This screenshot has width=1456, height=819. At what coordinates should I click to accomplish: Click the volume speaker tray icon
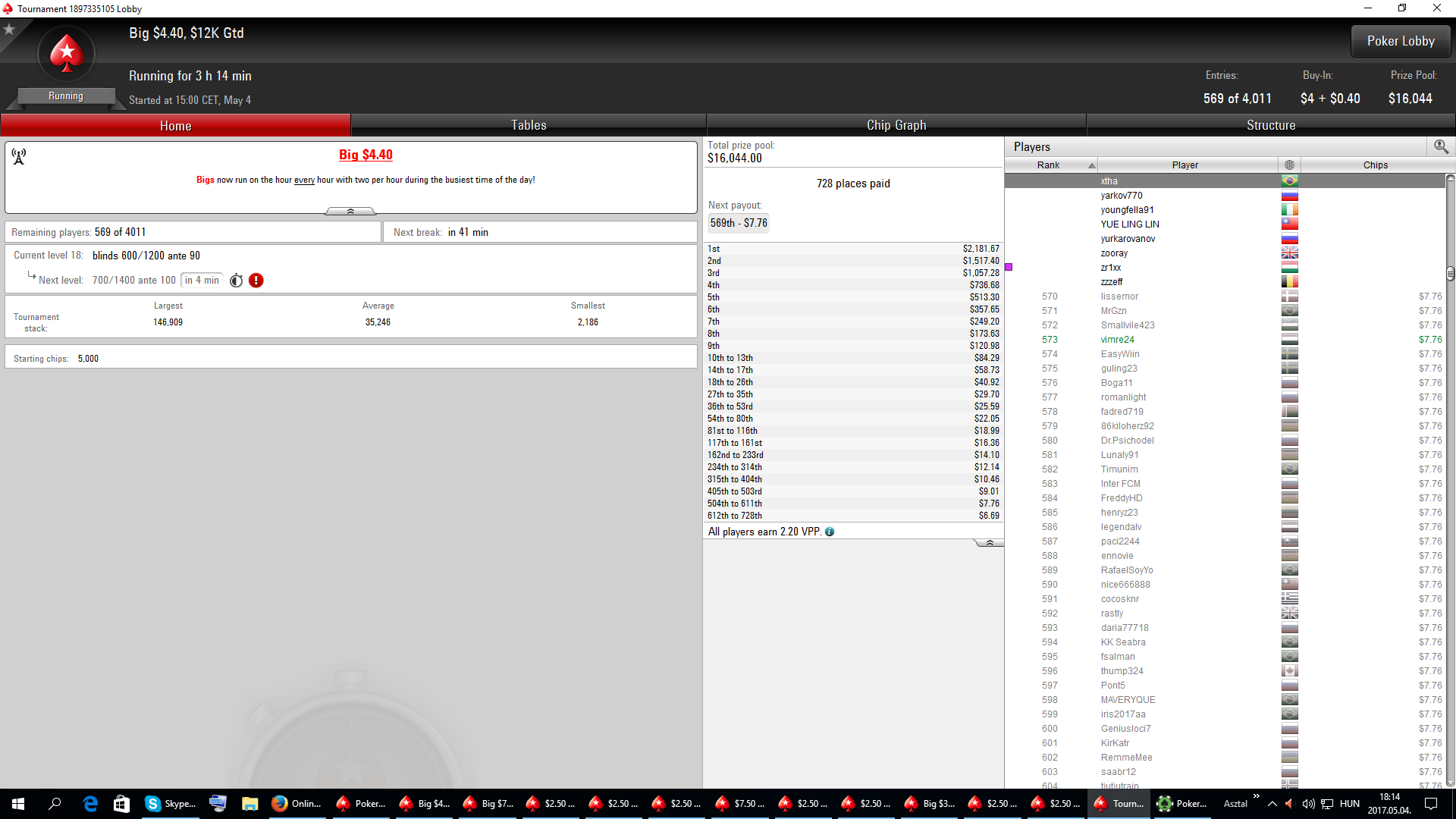click(x=1308, y=804)
